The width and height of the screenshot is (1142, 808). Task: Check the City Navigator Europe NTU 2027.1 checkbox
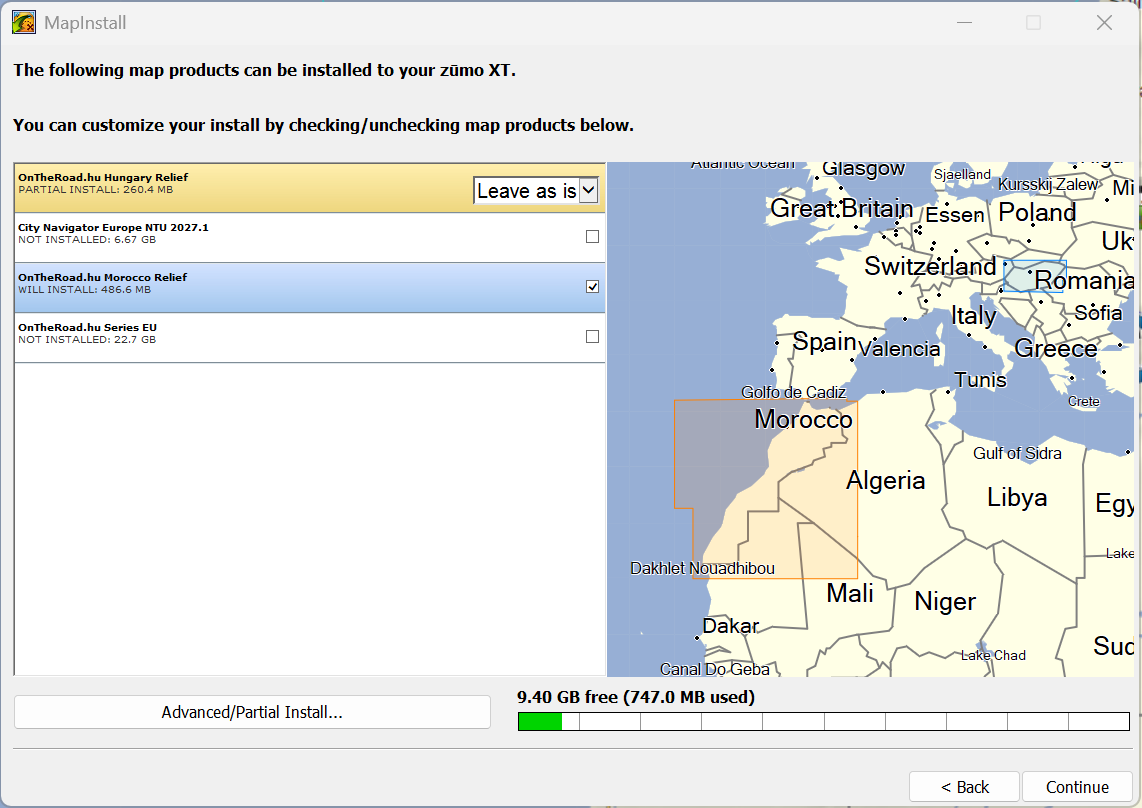click(x=592, y=237)
